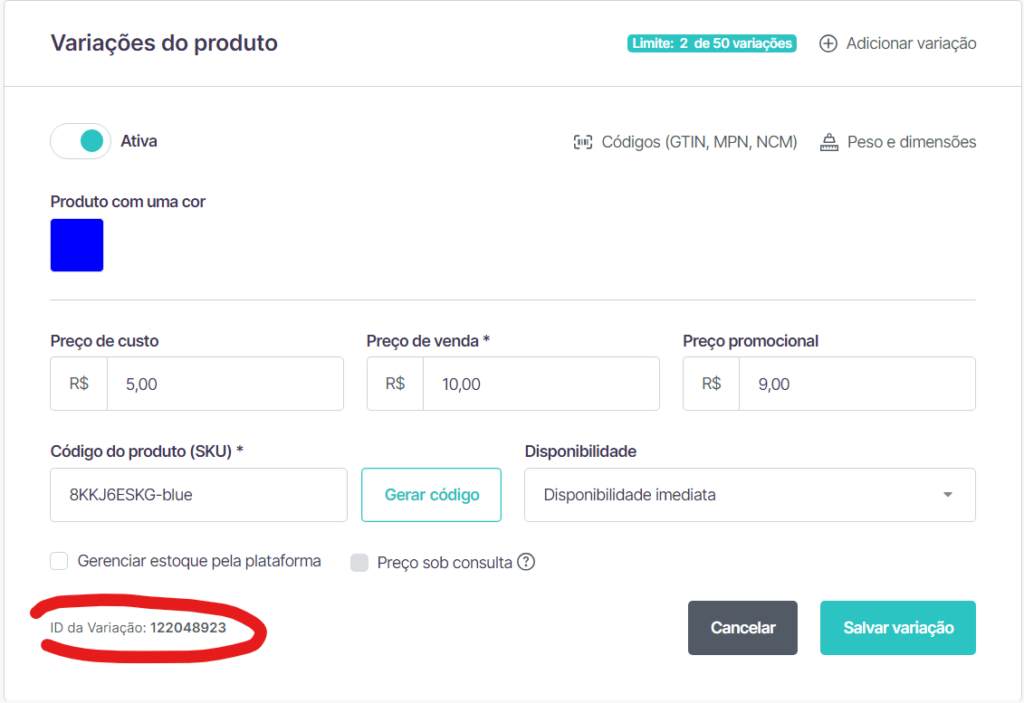Image resolution: width=1024 pixels, height=703 pixels.
Task: Click the Limite: 2 de 50 variações badge
Action: (712, 43)
